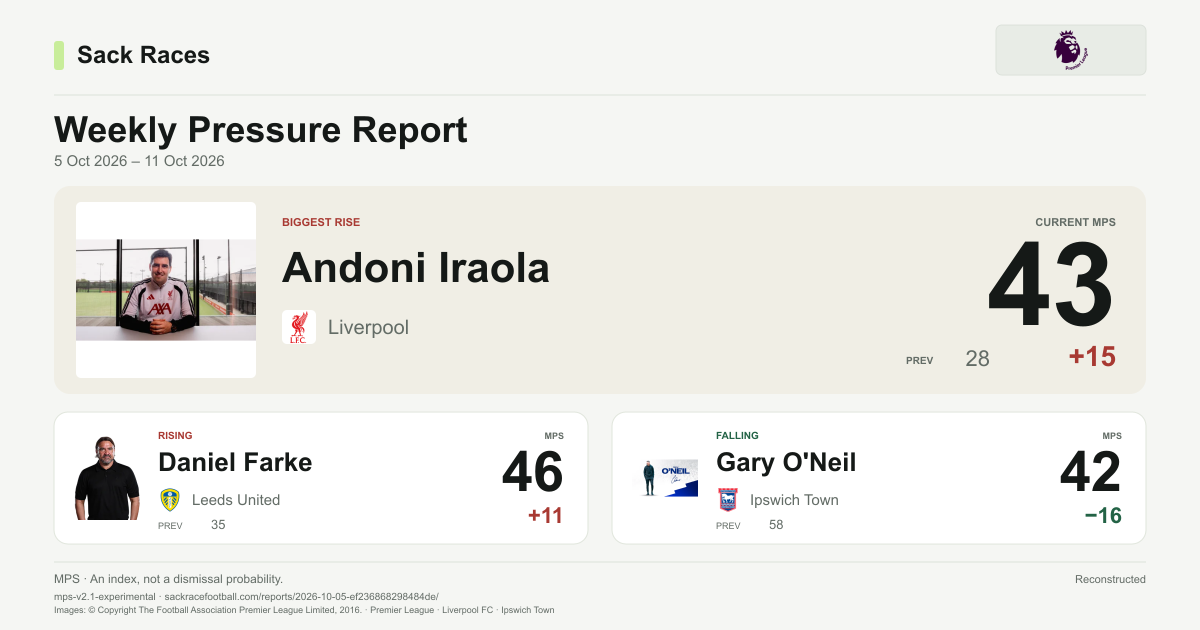
Task: Click the Ipswich Town crest icon
Action: pyautogui.click(x=728, y=500)
